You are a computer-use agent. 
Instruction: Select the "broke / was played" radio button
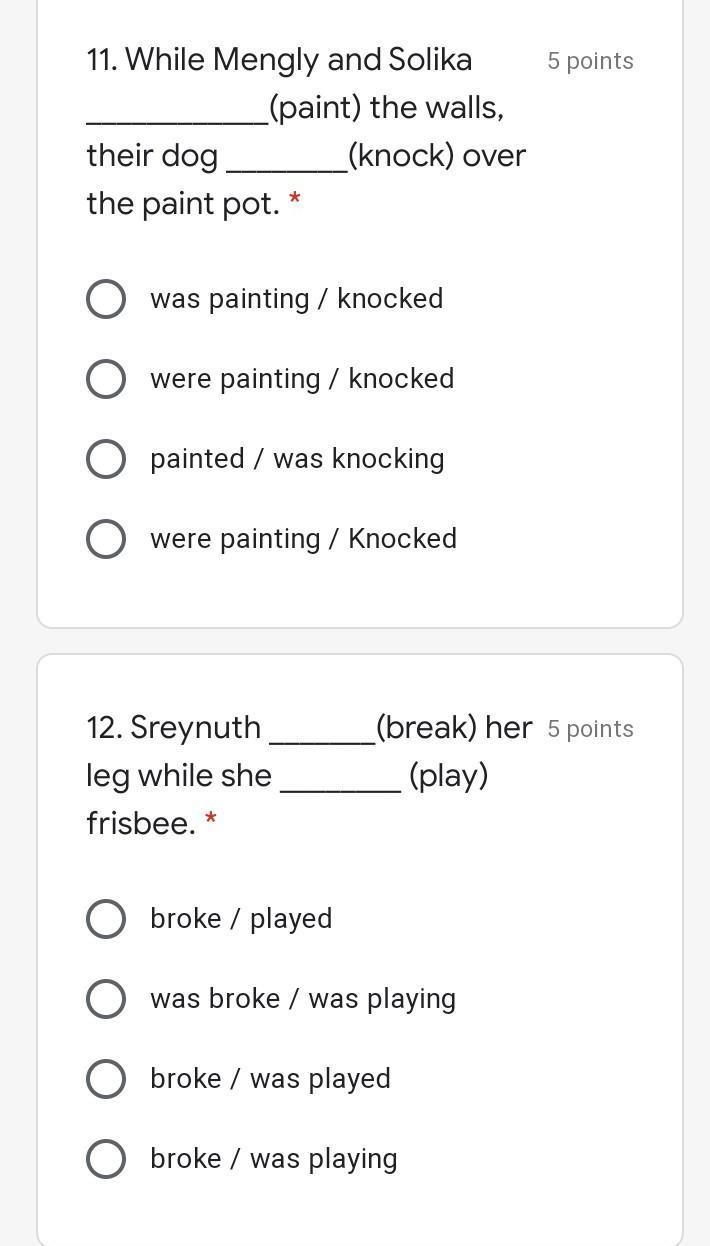coord(106,1079)
